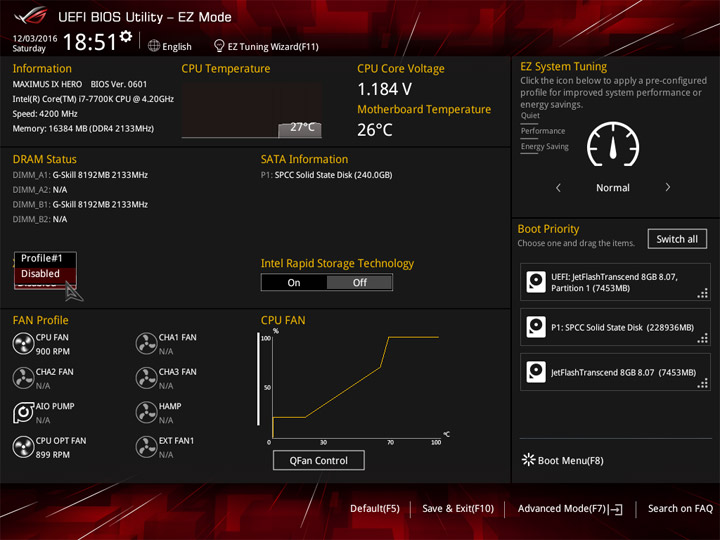The width and height of the screenshot is (720, 540).
Task: Click the language globe icon
Action: tap(154, 46)
